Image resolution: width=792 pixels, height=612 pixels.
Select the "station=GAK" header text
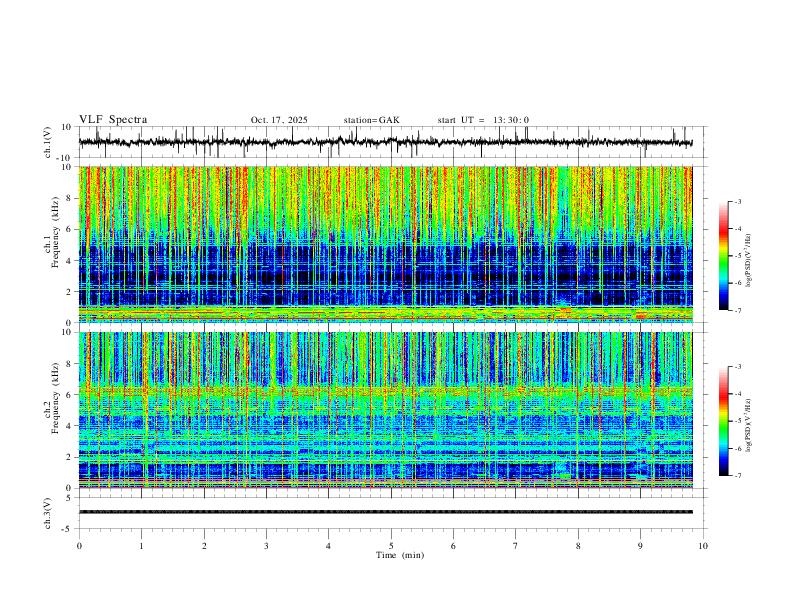pos(371,120)
